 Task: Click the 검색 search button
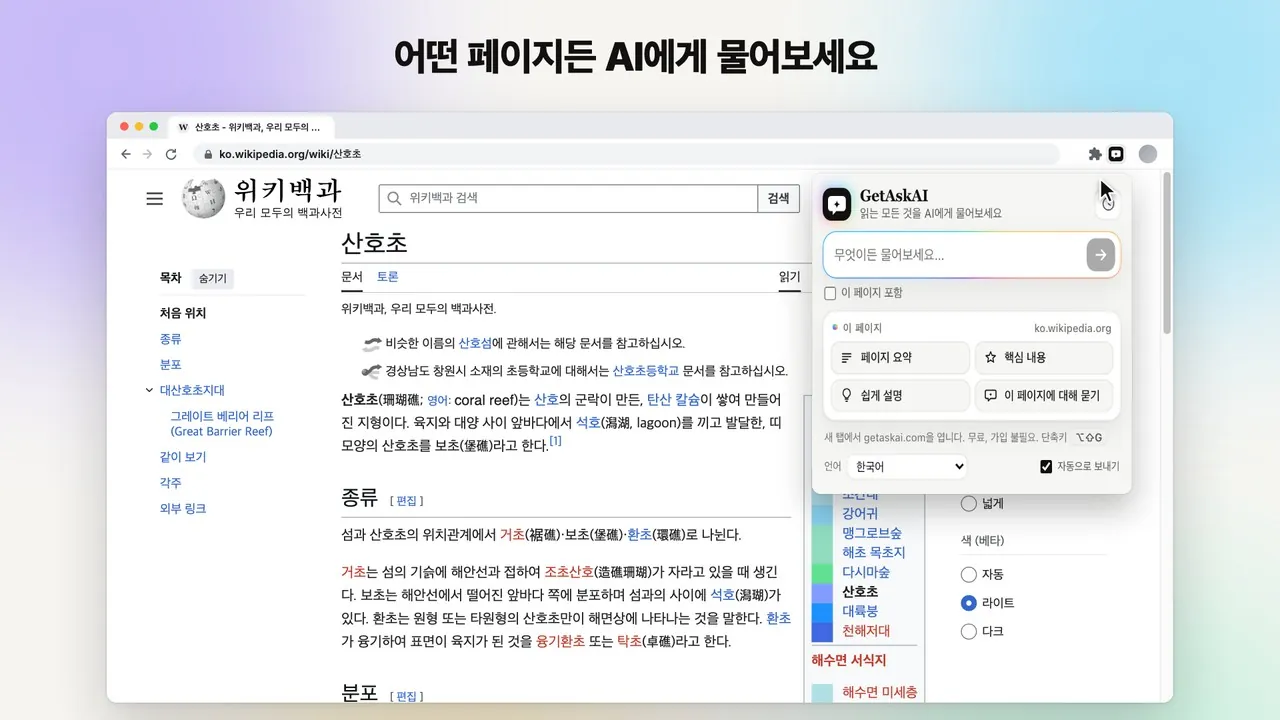pyautogui.click(x=778, y=198)
